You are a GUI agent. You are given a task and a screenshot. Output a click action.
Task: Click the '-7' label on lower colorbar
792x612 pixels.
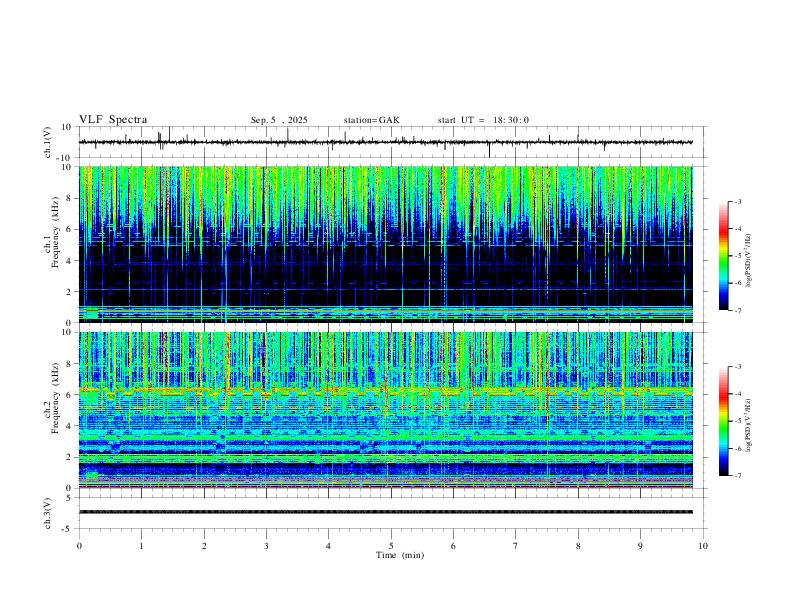[x=737, y=476]
